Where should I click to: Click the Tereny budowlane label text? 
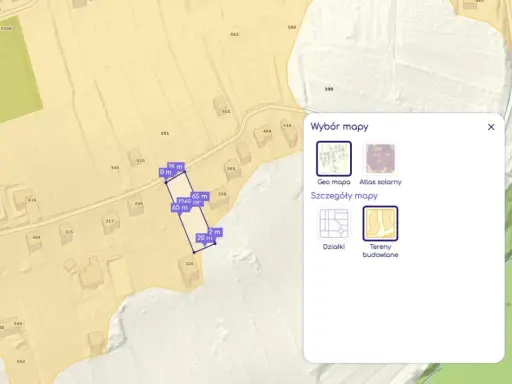pos(380,251)
